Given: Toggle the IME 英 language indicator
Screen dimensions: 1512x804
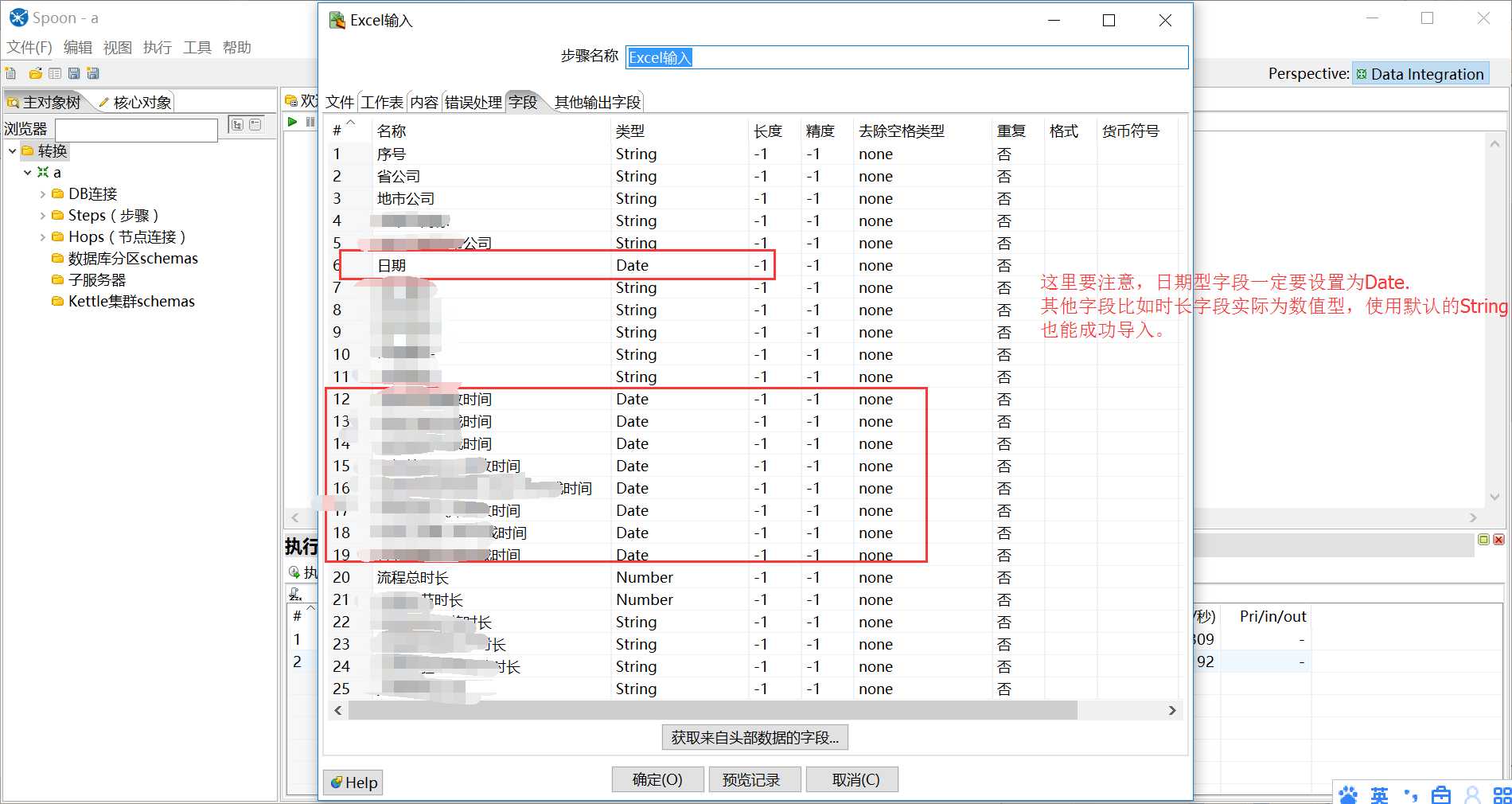Looking at the screenshot, I should coord(1379,794).
